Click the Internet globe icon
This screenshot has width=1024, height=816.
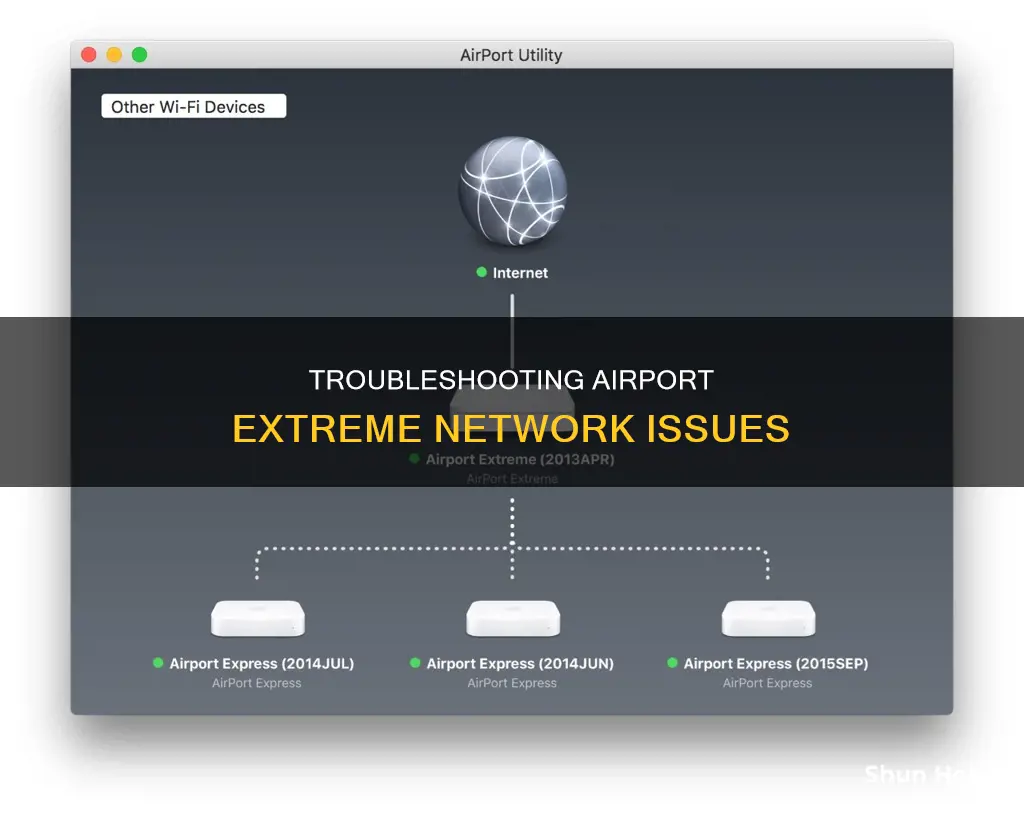(x=513, y=191)
